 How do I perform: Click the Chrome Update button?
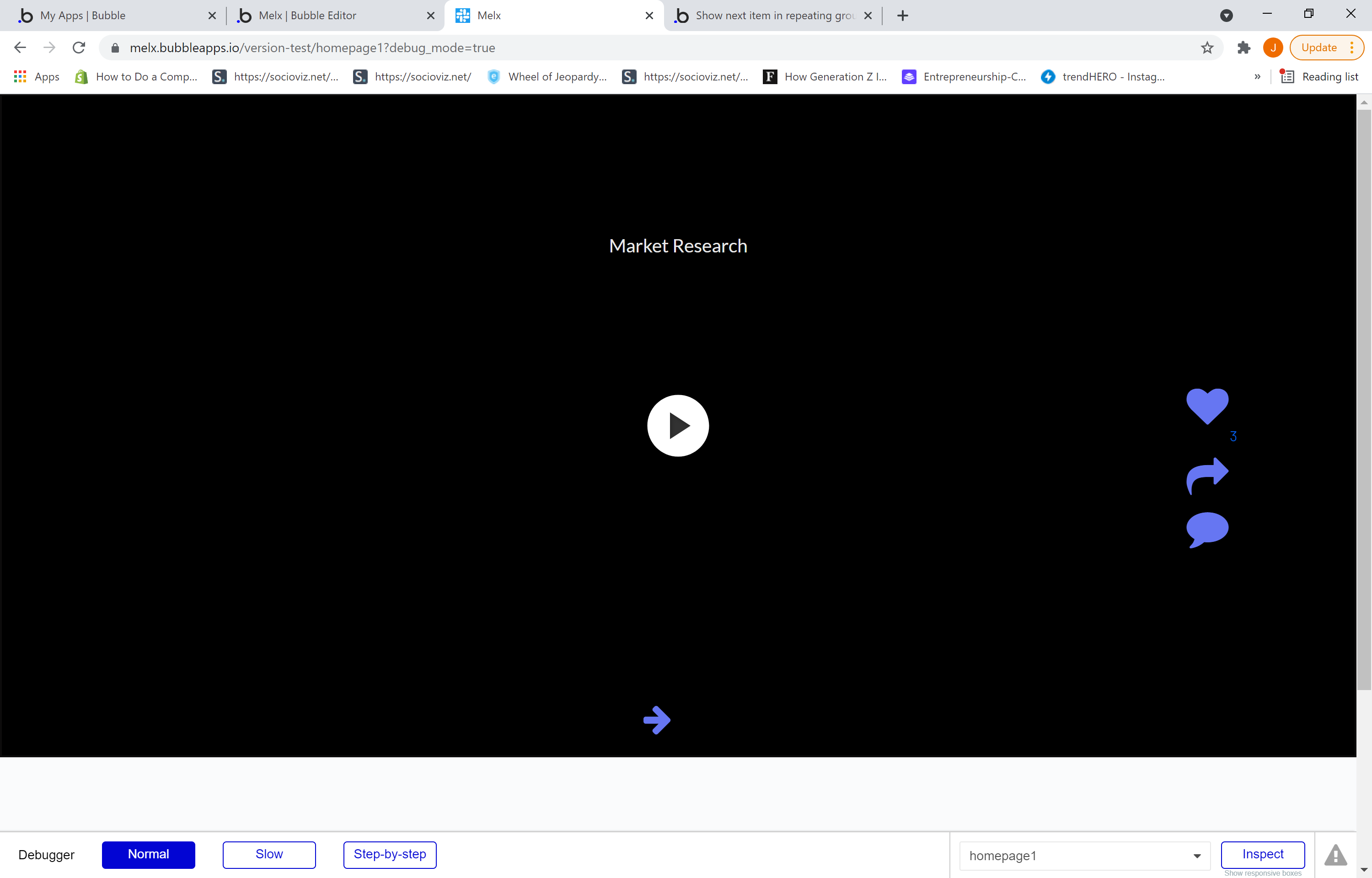click(1318, 48)
